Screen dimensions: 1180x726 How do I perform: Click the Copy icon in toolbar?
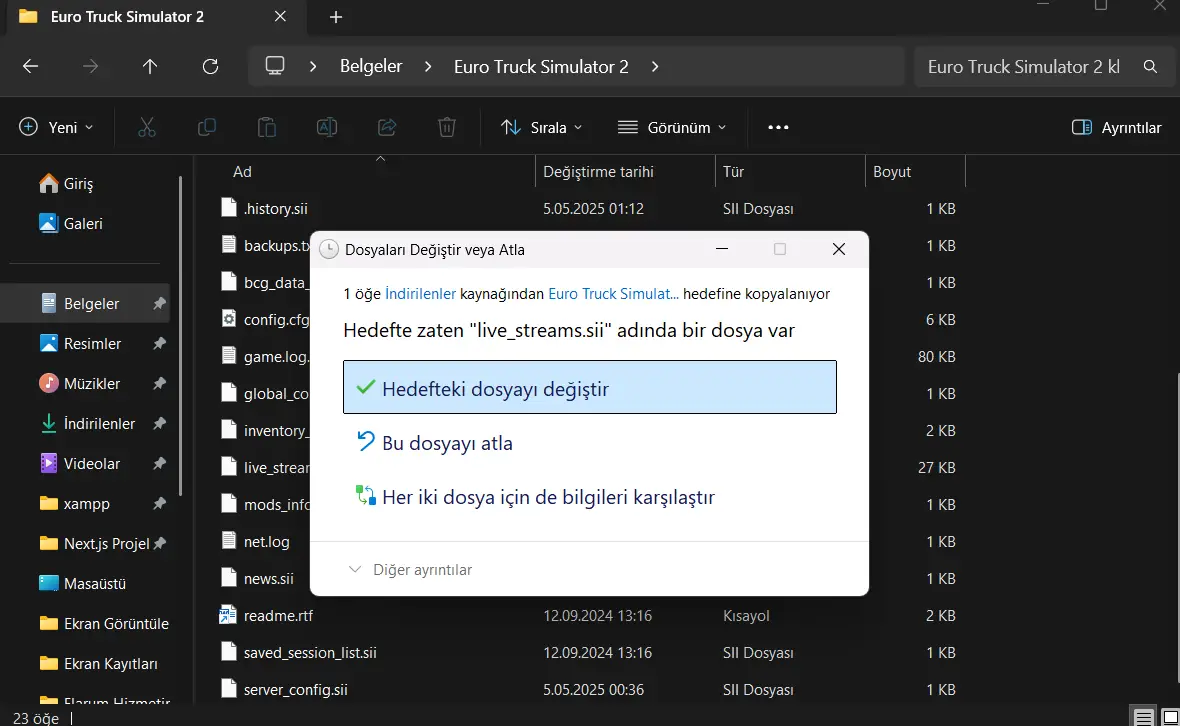point(207,127)
